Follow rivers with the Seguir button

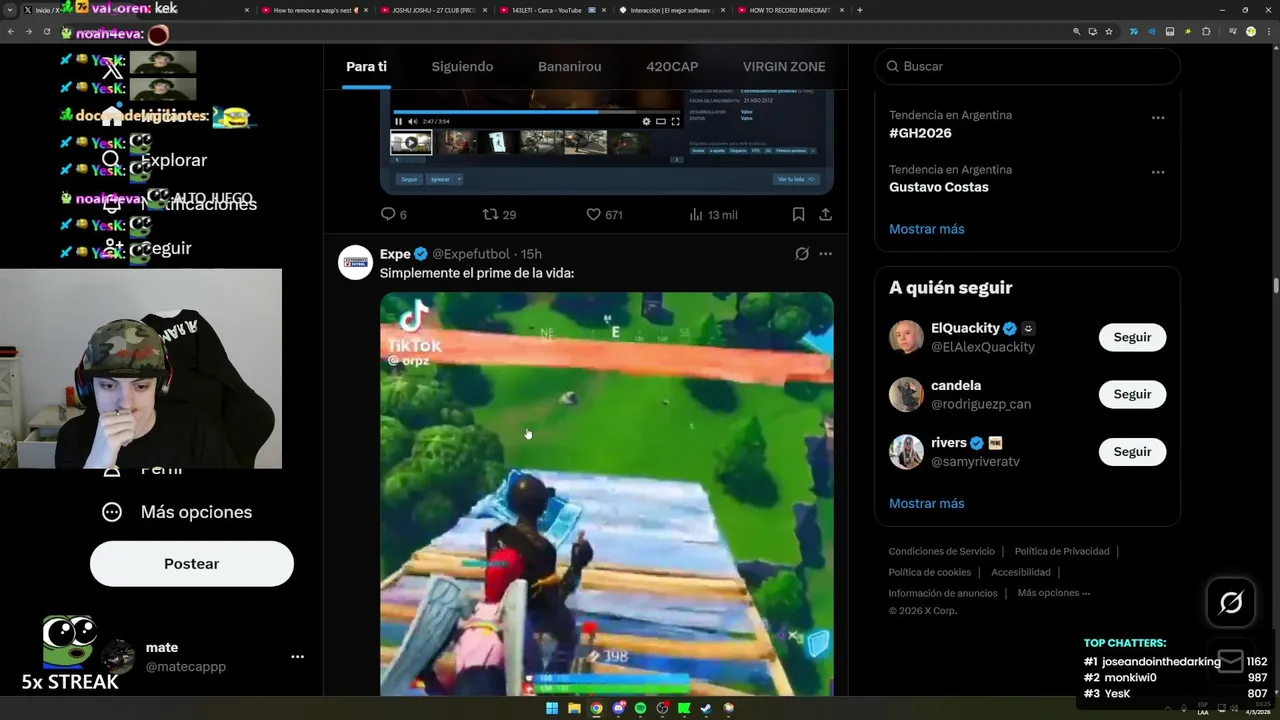point(1132,452)
